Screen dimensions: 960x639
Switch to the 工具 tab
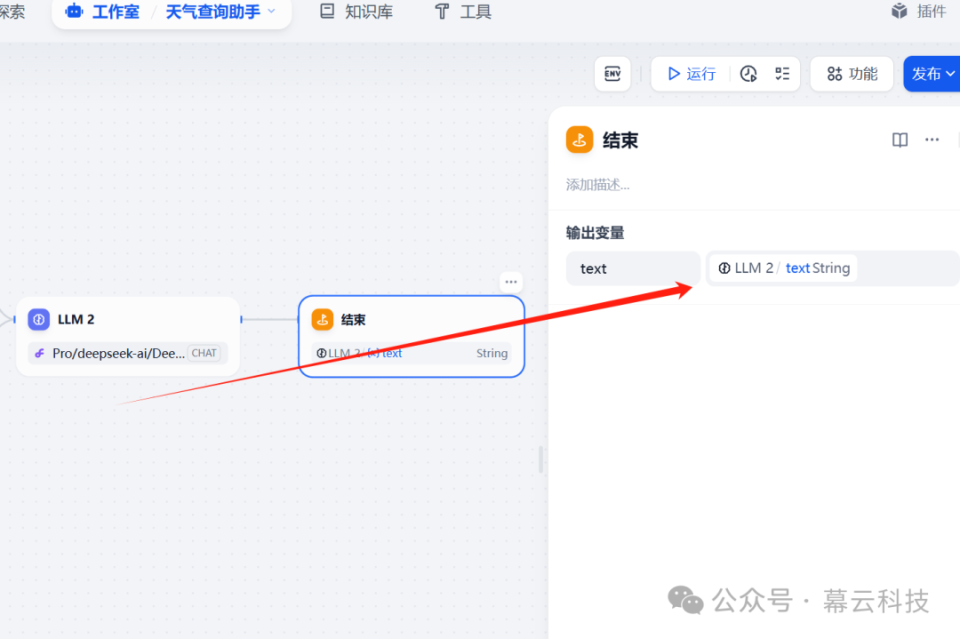[462, 11]
